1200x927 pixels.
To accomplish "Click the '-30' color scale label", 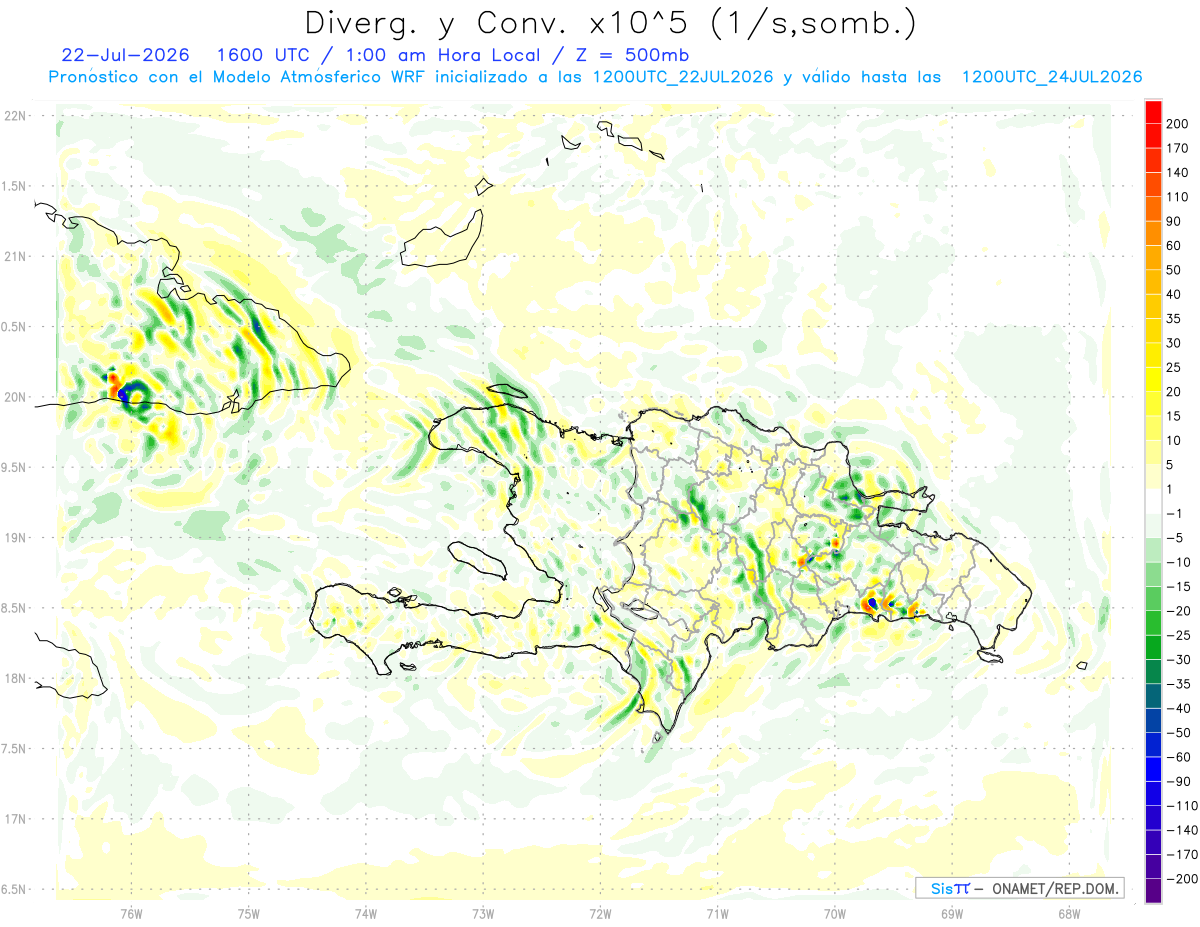I will (x=1181, y=659).
